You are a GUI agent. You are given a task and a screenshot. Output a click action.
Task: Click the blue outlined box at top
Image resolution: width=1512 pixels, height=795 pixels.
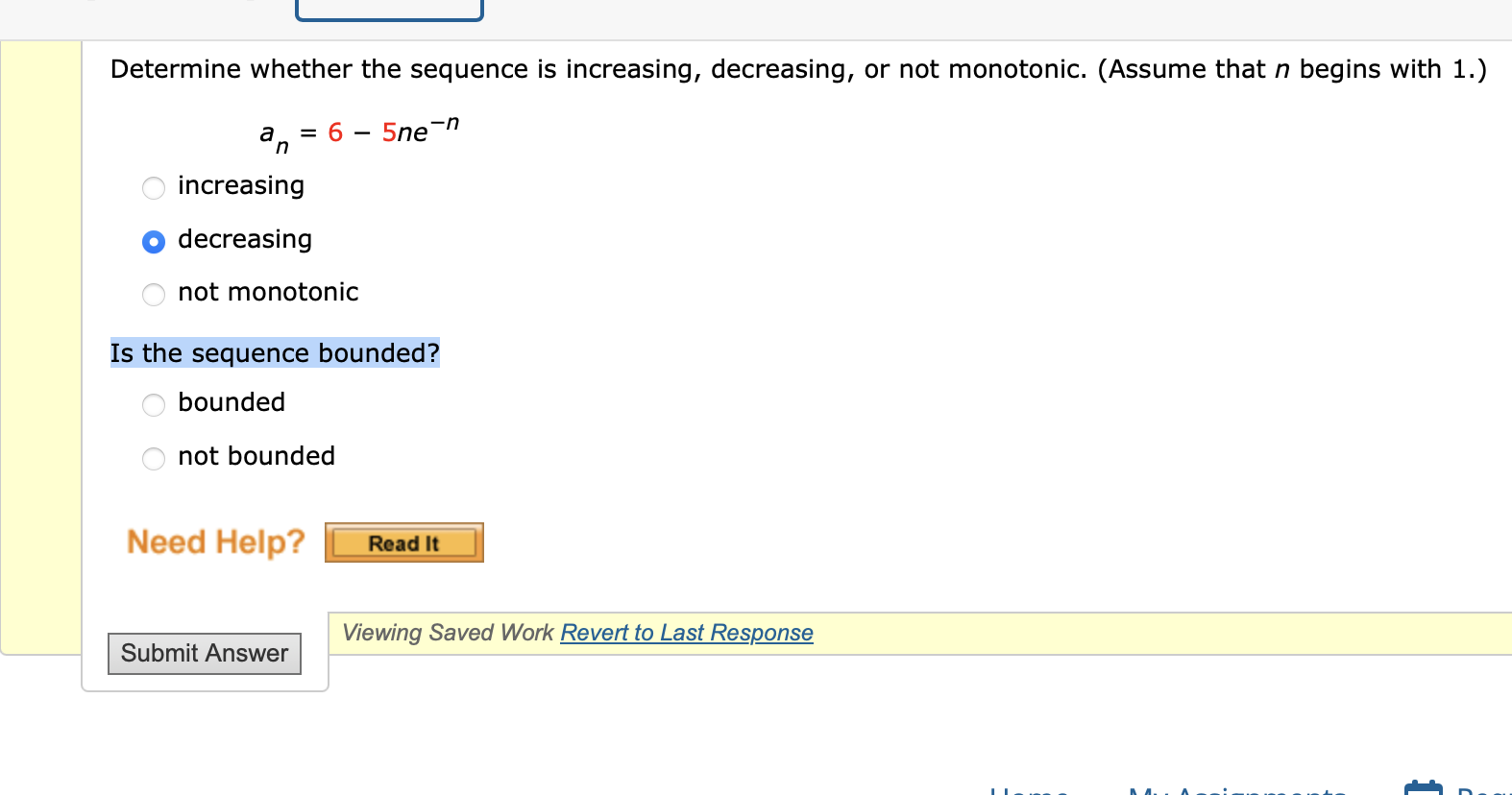pyautogui.click(x=389, y=10)
